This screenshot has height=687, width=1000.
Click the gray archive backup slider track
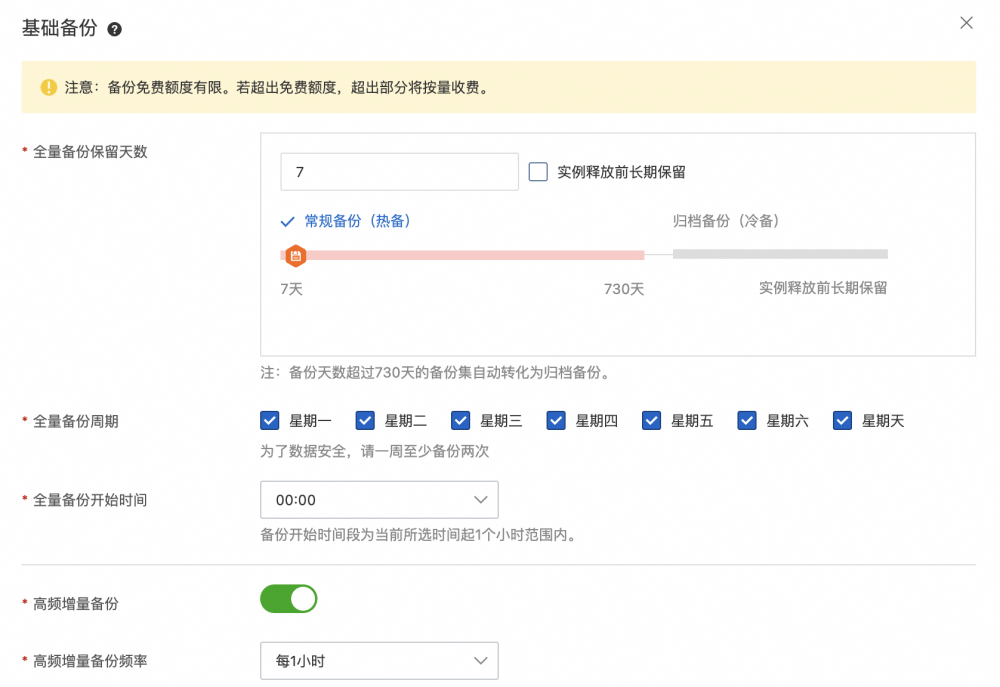coord(780,254)
